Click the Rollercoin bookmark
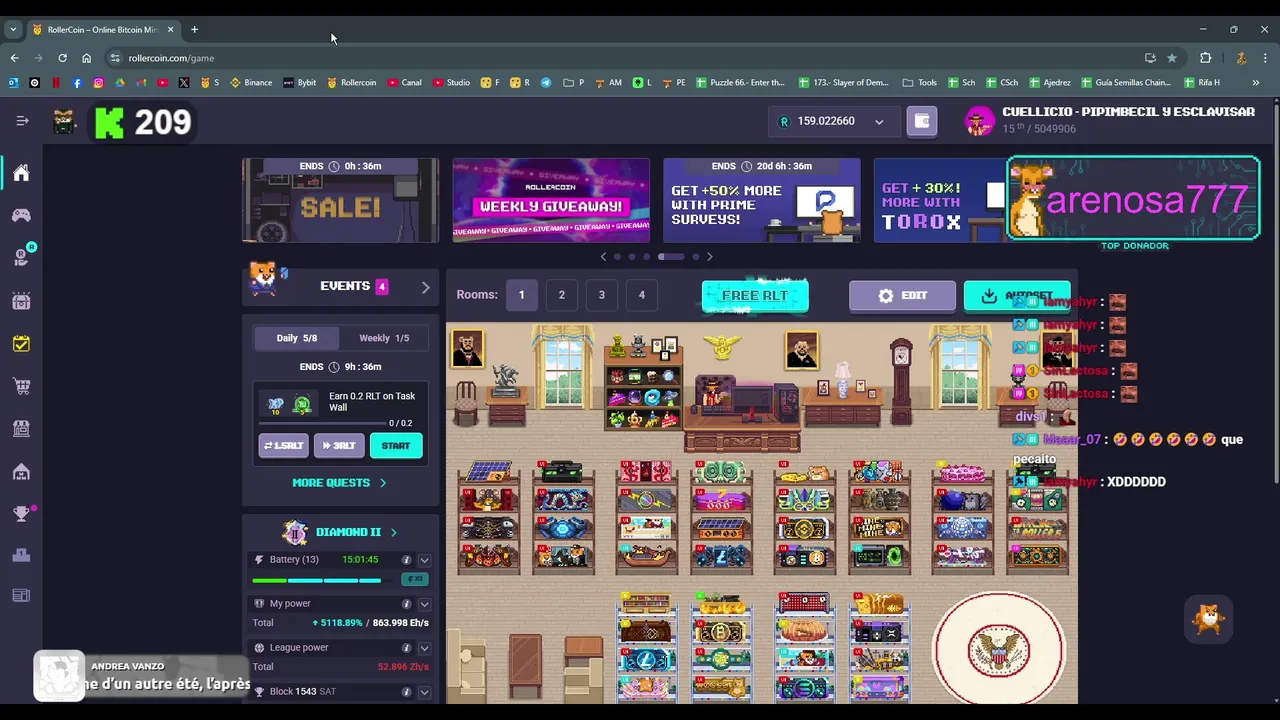This screenshot has height=720, width=1280. click(x=351, y=82)
